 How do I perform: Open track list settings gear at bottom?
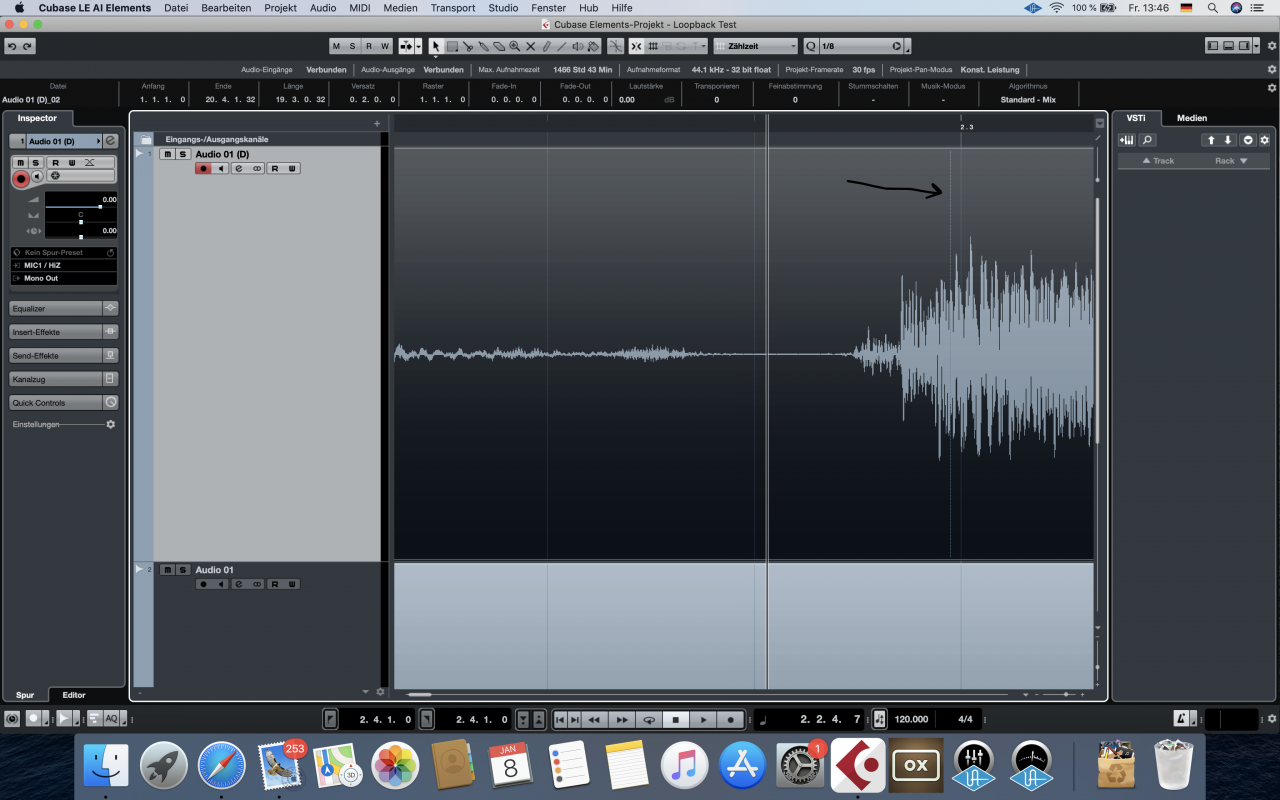[x=380, y=692]
